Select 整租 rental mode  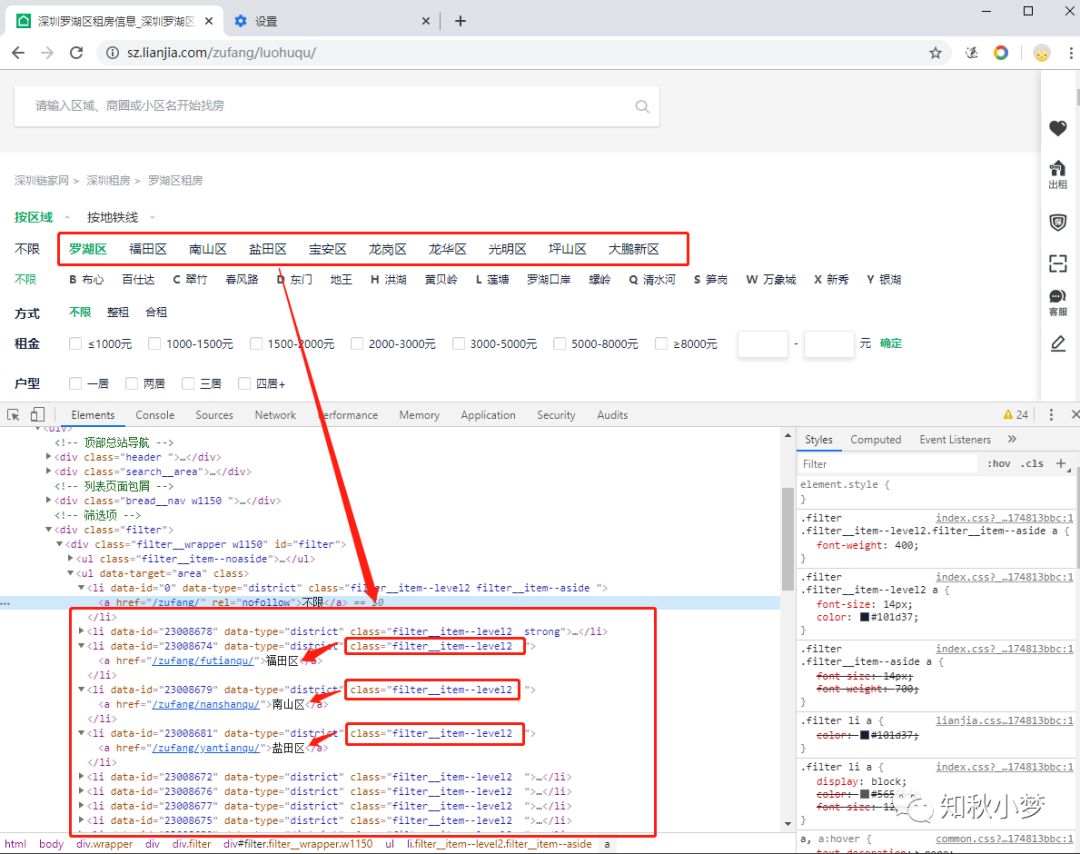[118, 312]
